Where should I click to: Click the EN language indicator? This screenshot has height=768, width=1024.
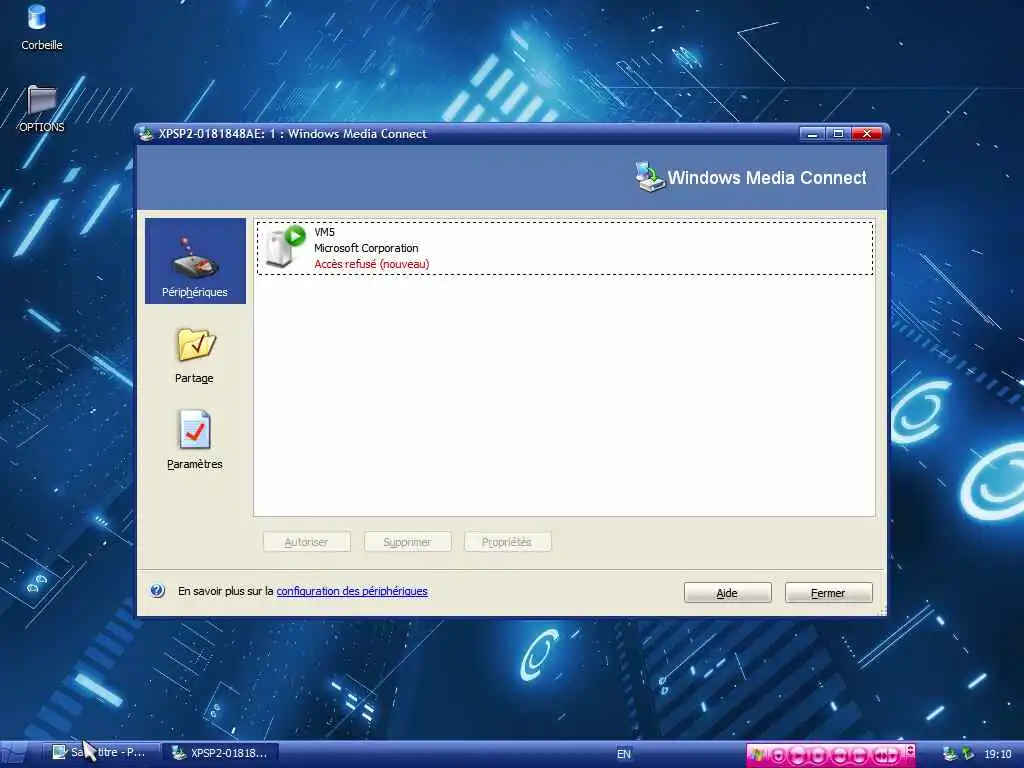coord(624,754)
